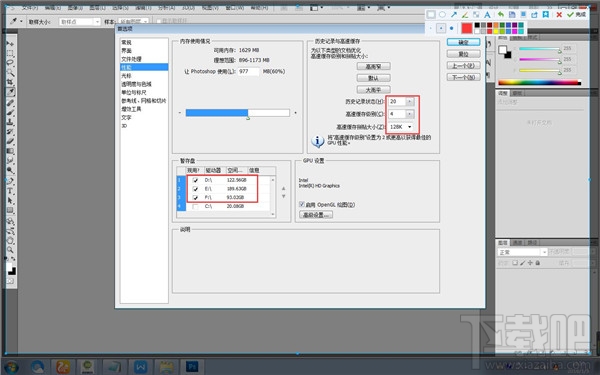Open the blend mode 正常 dropdown in Layers panel
Viewport: 600px width, 375px height.
(522, 252)
